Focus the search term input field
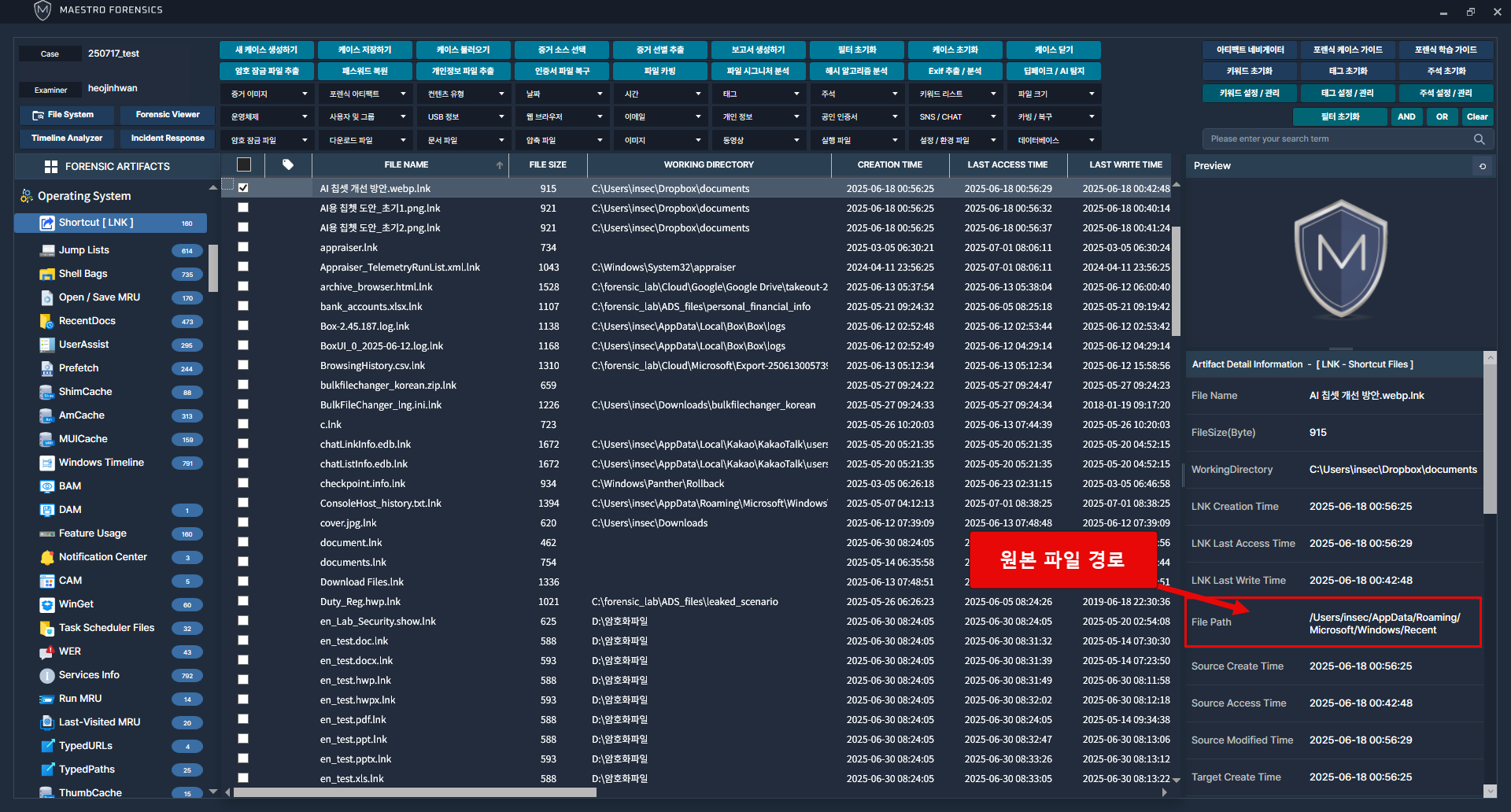Screen dimensions: 1511x812 pos(1338,139)
